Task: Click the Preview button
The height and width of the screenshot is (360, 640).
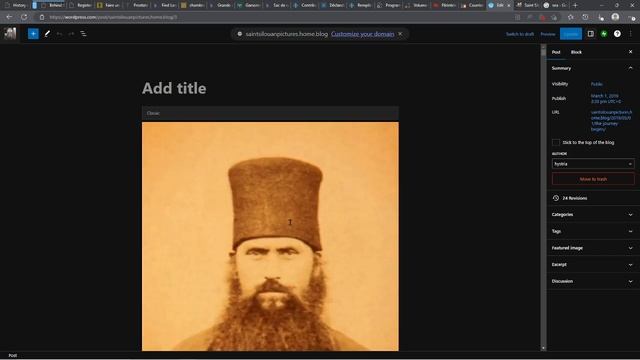Action: point(548,34)
